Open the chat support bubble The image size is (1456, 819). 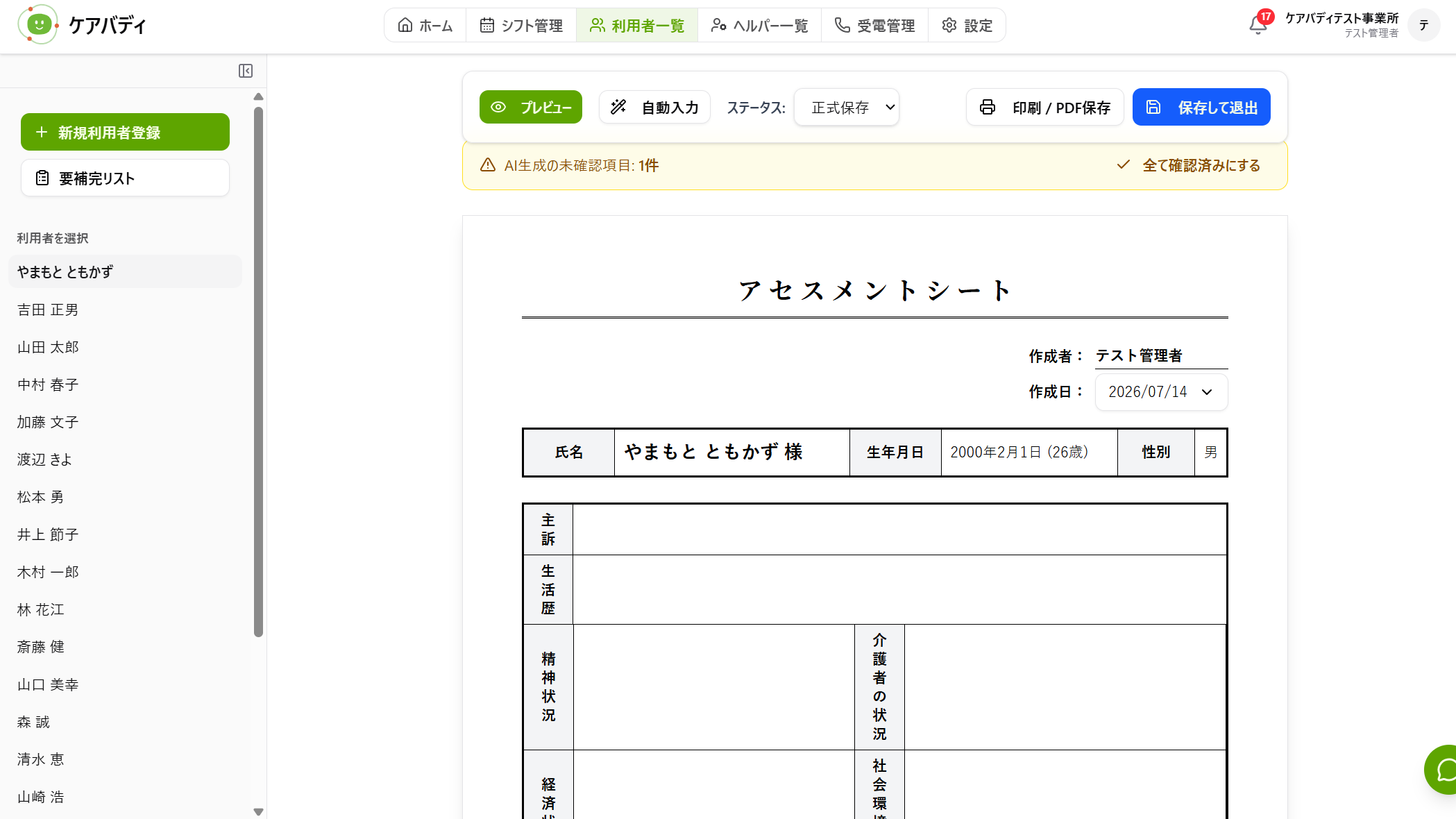click(x=1444, y=770)
